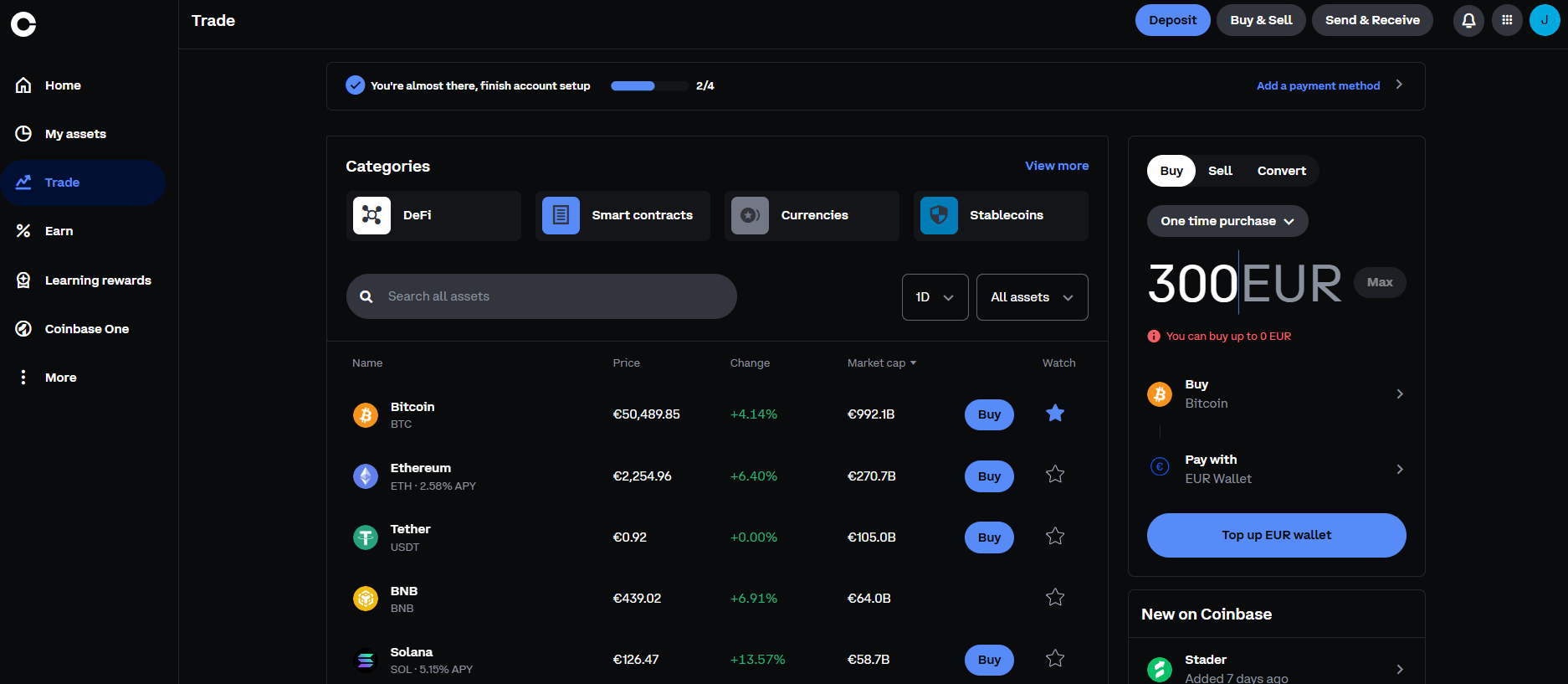1568x684 pixels.
Task: Click the Stader token icon
Action: coord(1160,669)
